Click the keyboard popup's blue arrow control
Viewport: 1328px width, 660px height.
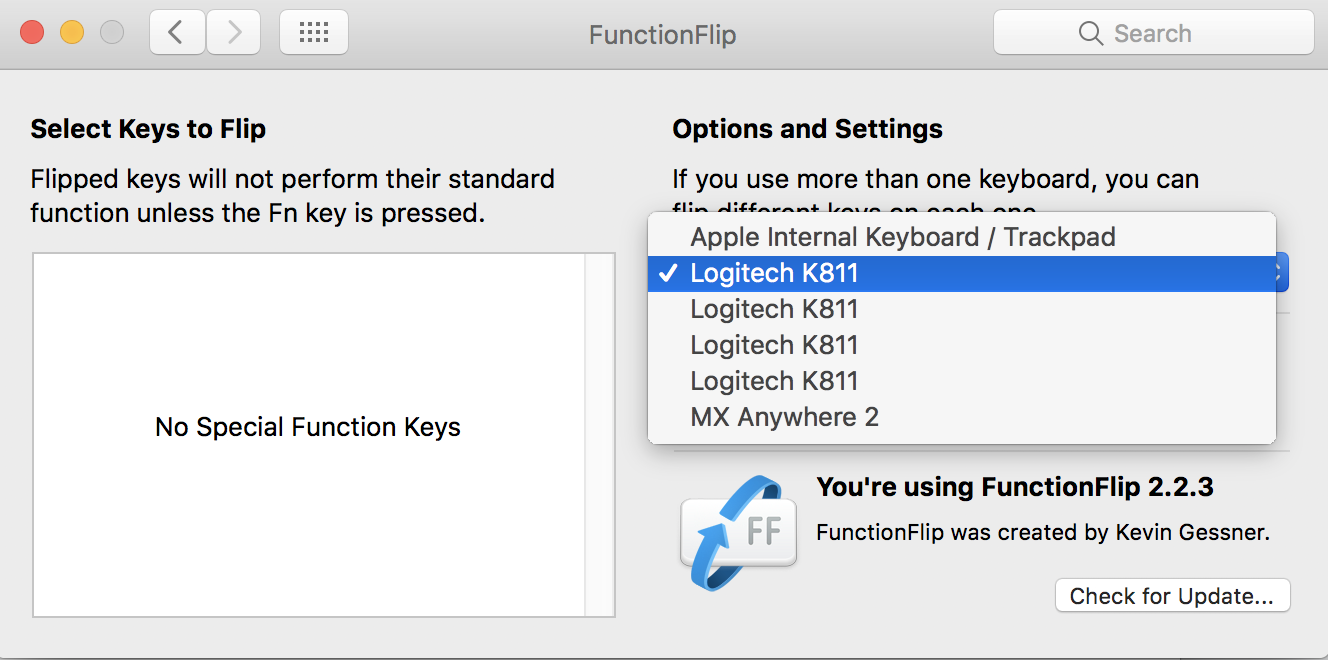[1281, 273]
